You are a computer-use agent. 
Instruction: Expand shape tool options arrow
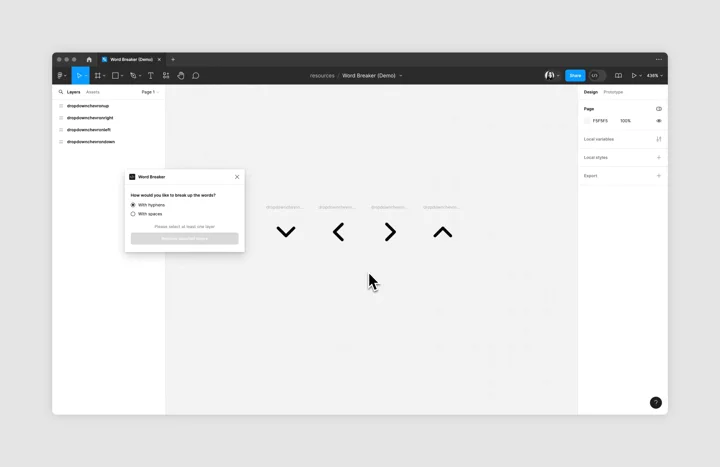tap(122, 76)
